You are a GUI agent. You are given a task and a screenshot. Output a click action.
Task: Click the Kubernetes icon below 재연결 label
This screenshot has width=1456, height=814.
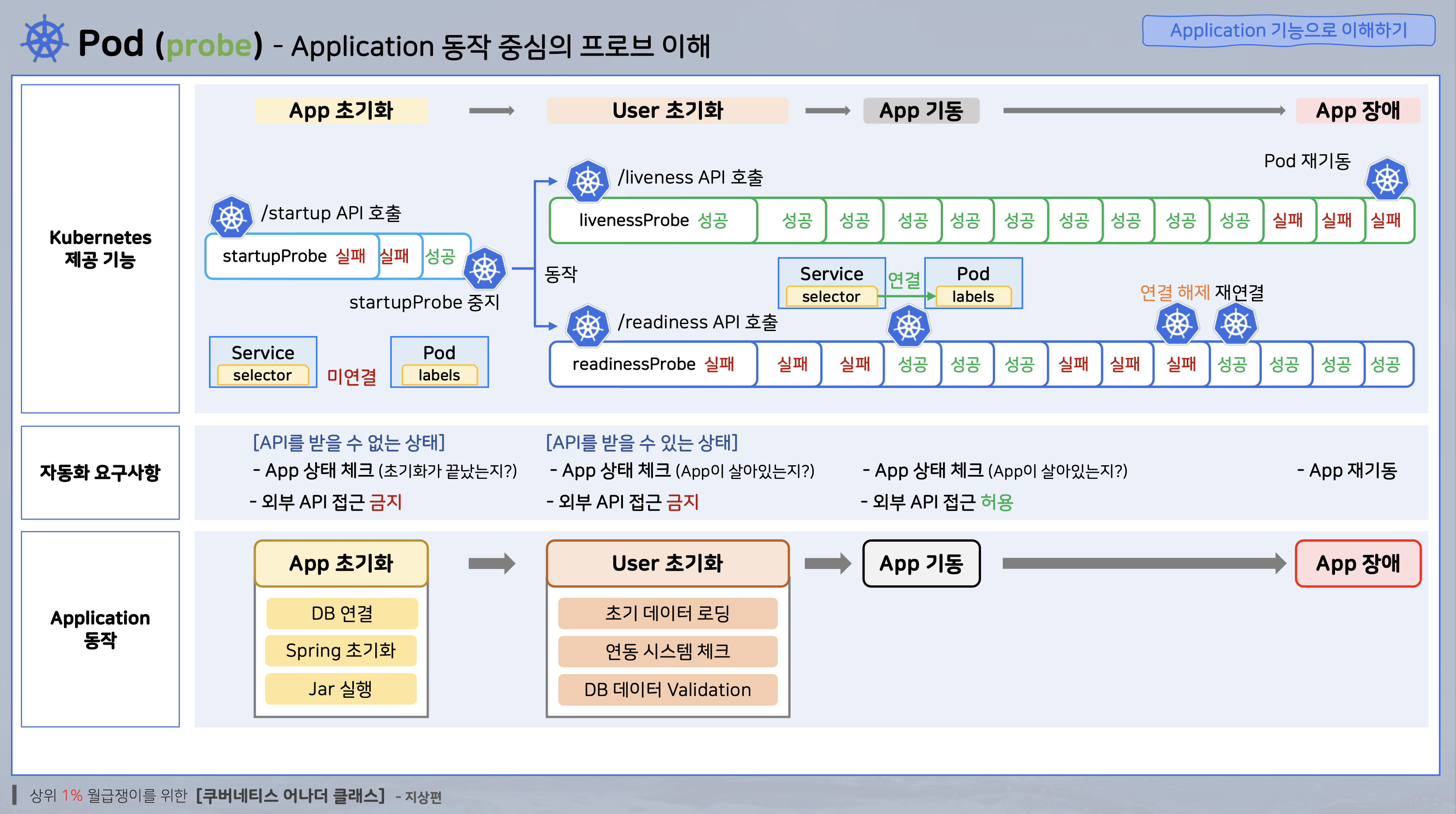tap(1236, 324)
